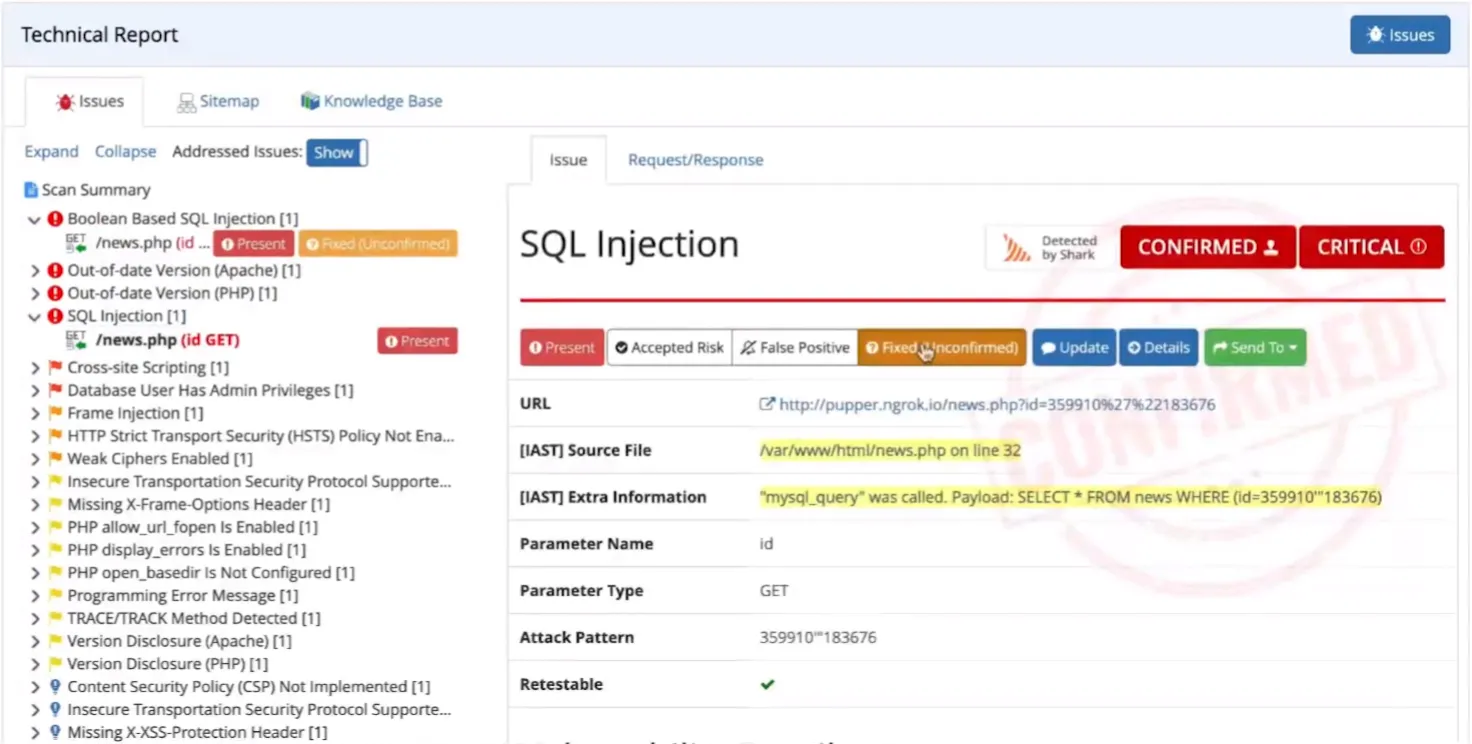The image size is (1472, 744).
Task: Click yellow flag of Version Disclosure (PHP)
Action: click(x=55, y=665)
